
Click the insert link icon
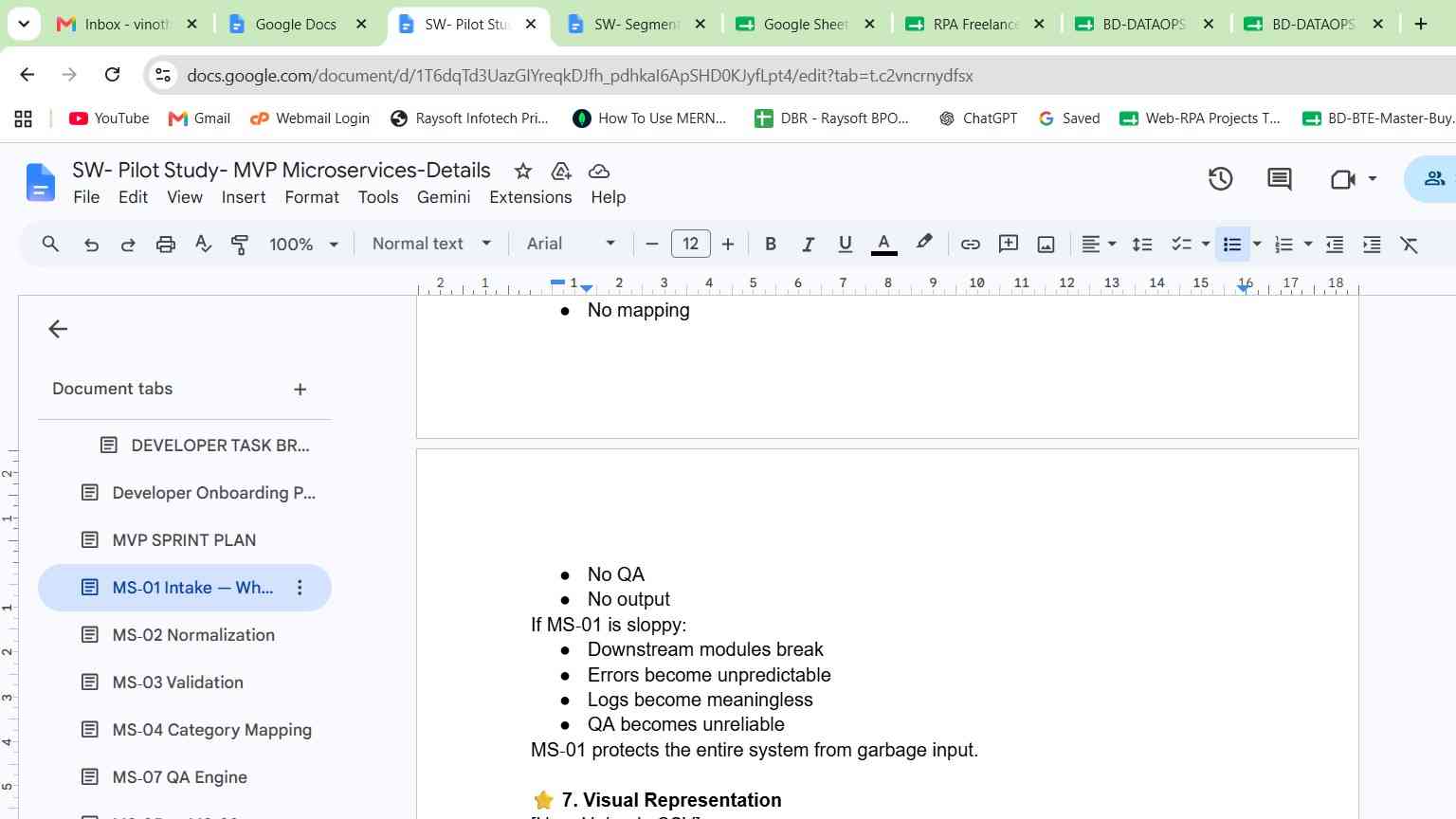[x=970, y=245]
